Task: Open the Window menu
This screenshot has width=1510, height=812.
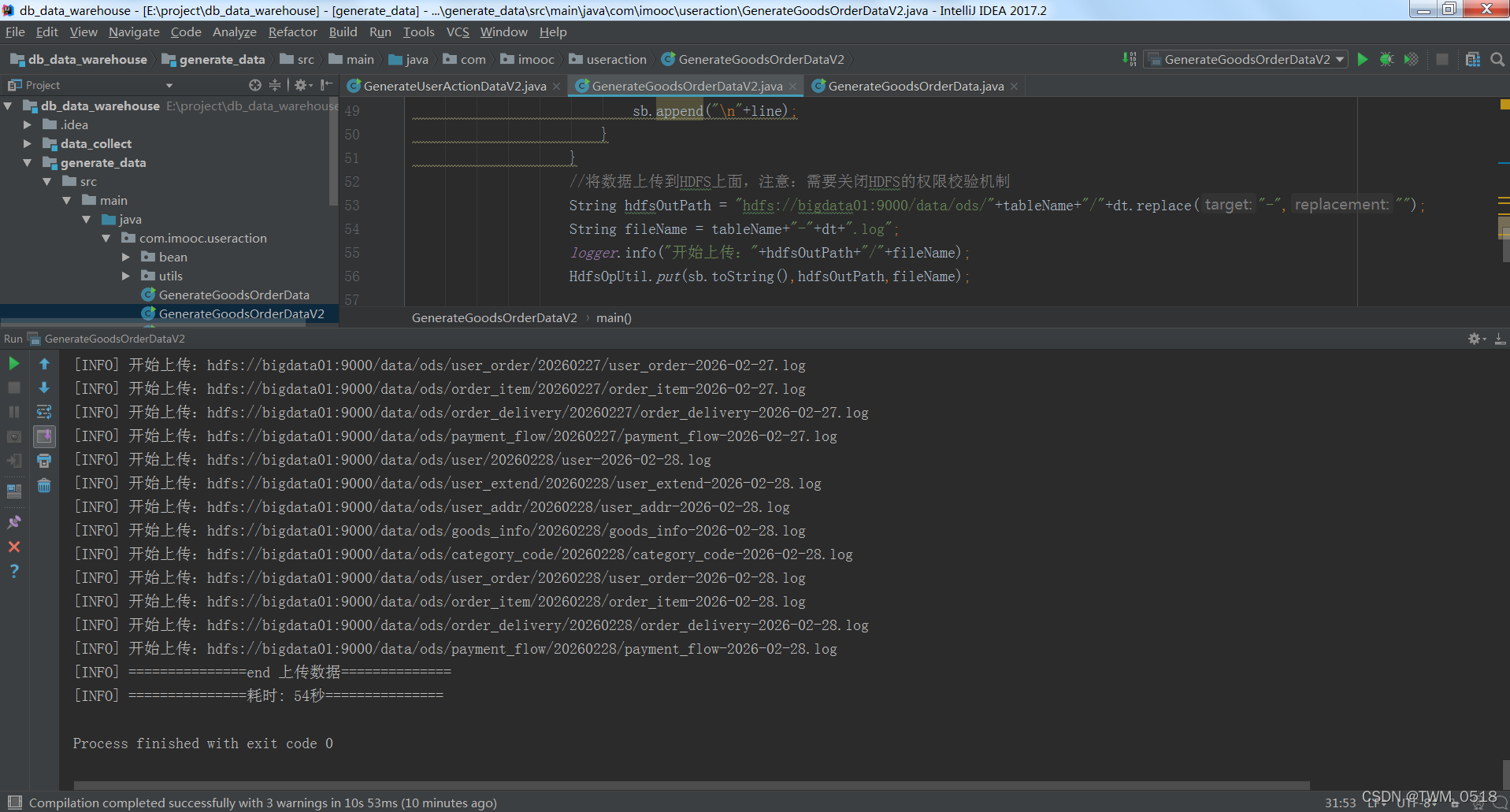Action: pos(503,32)
